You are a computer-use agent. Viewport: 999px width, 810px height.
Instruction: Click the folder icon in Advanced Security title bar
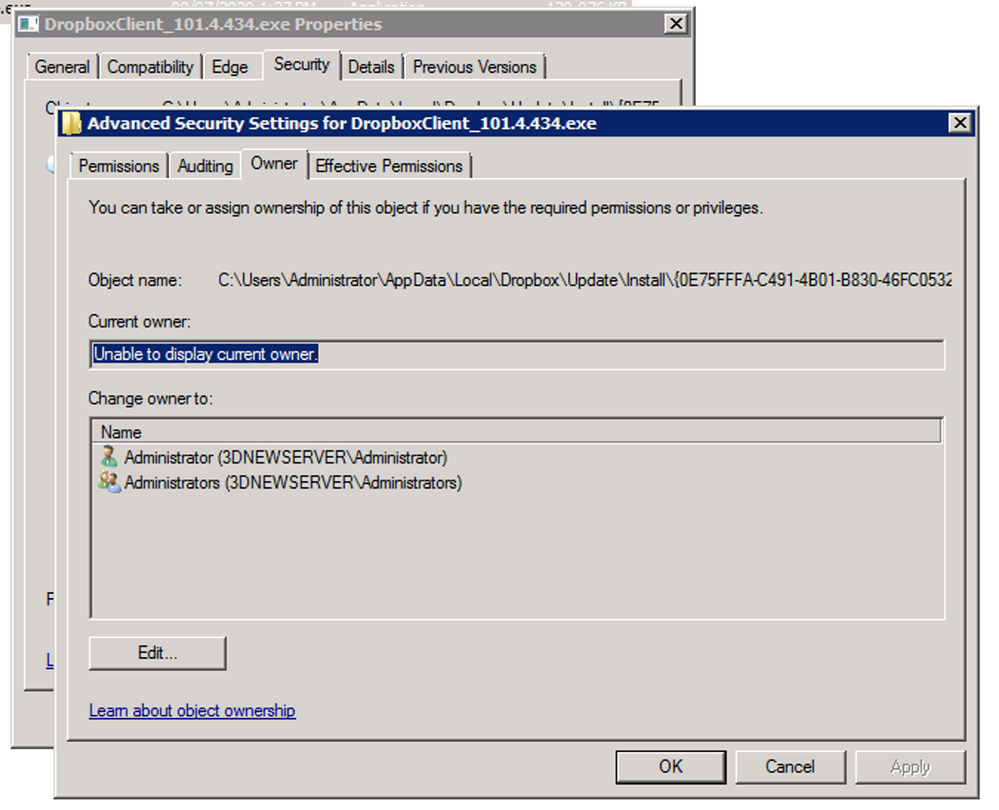point(71,123)
